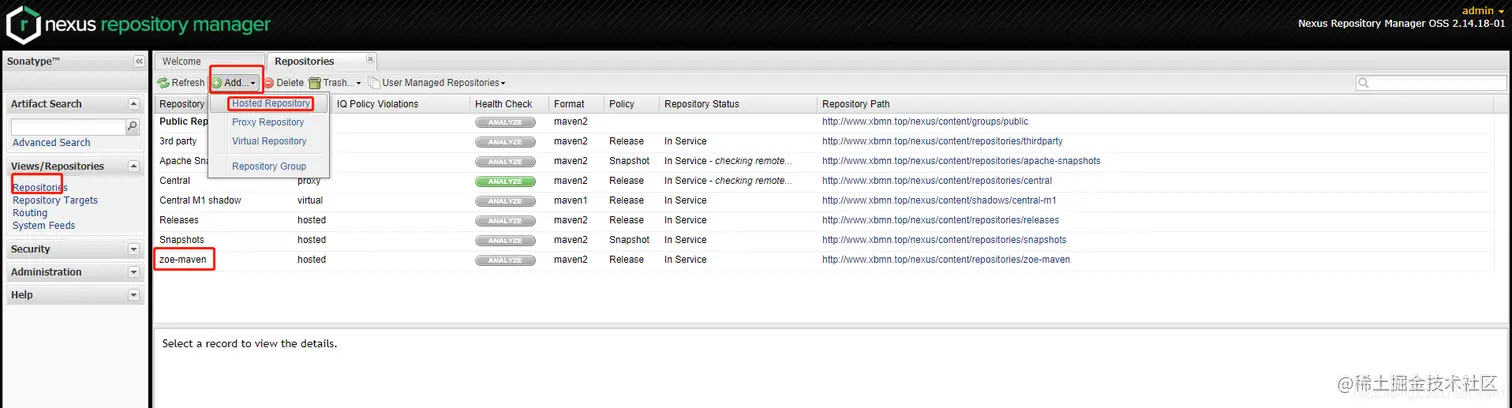
Task: Collapse the Views/Repositories section
Action: pos(134,166)
